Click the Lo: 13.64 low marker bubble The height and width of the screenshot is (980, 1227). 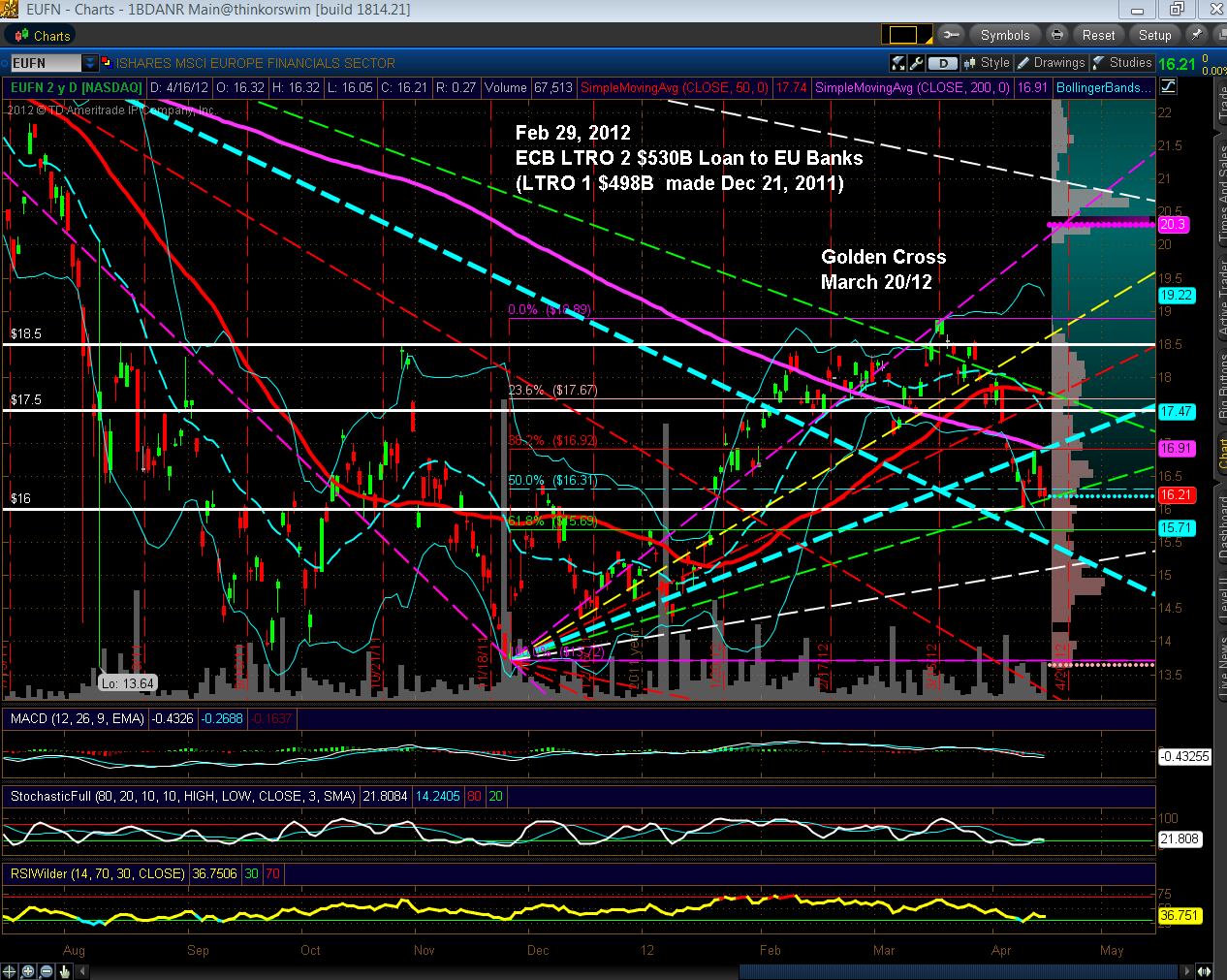(x=128, y=683)
